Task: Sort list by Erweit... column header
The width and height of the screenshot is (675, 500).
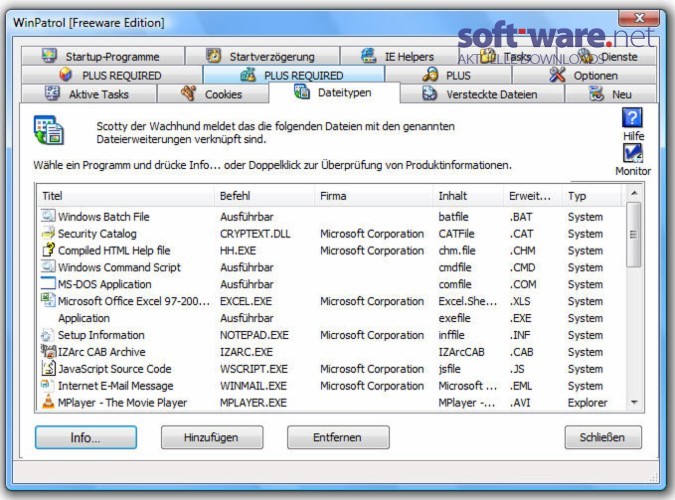Action: click(x=533, y=196)
